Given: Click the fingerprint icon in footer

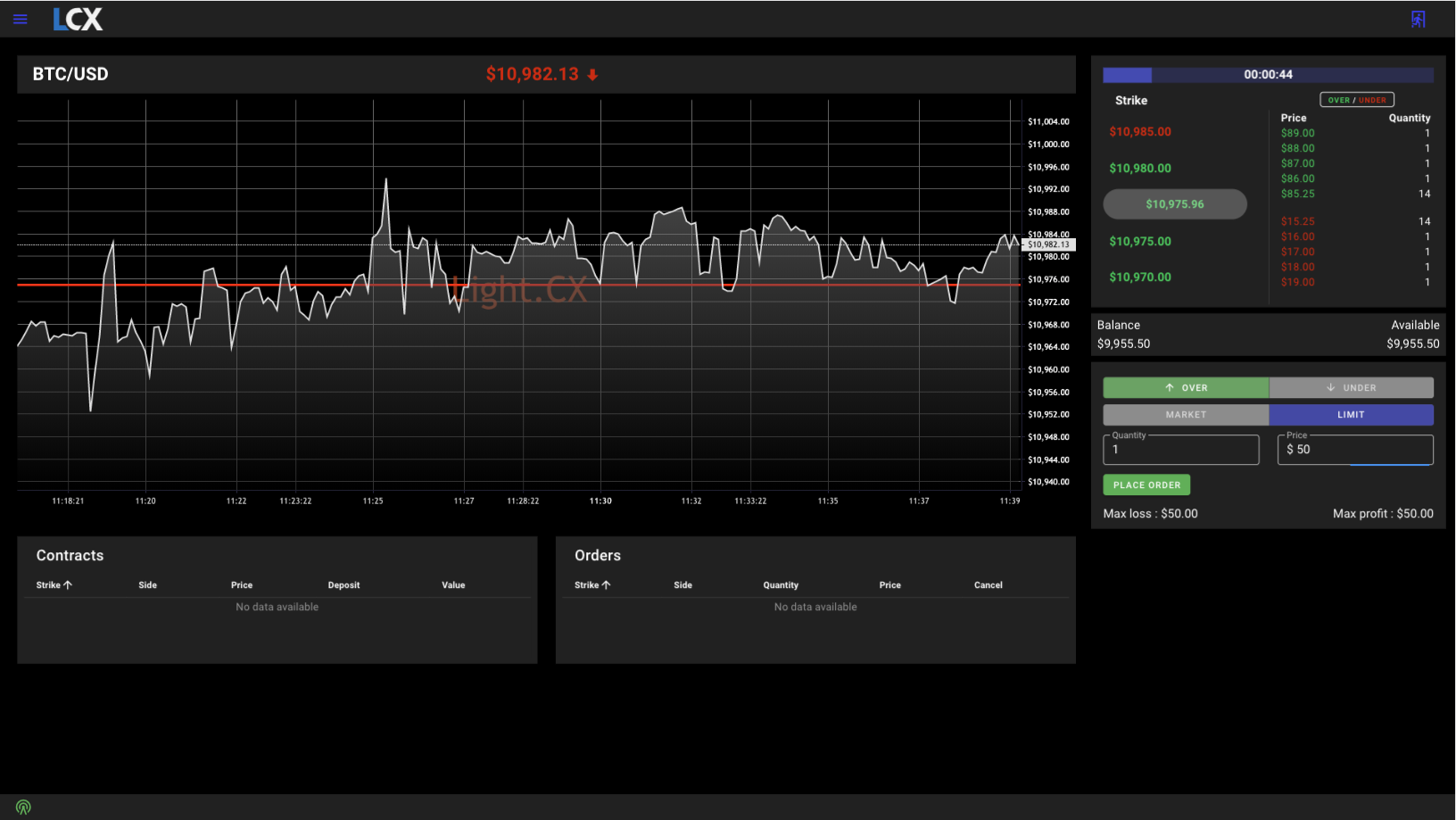Looking at the screenshot, I should coord(23,807).
